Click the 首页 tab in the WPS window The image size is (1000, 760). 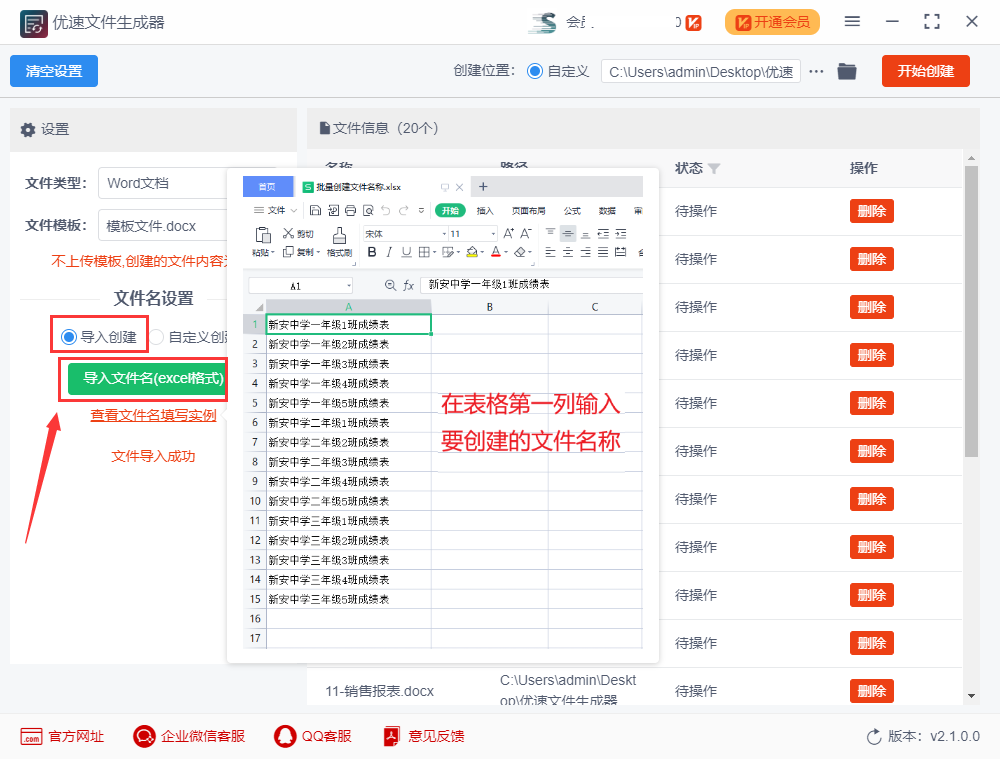tap(266, 187)
